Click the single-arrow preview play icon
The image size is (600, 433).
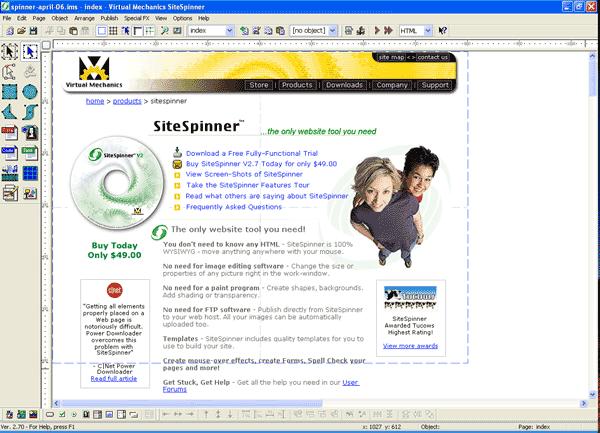[x=377, y=31]
